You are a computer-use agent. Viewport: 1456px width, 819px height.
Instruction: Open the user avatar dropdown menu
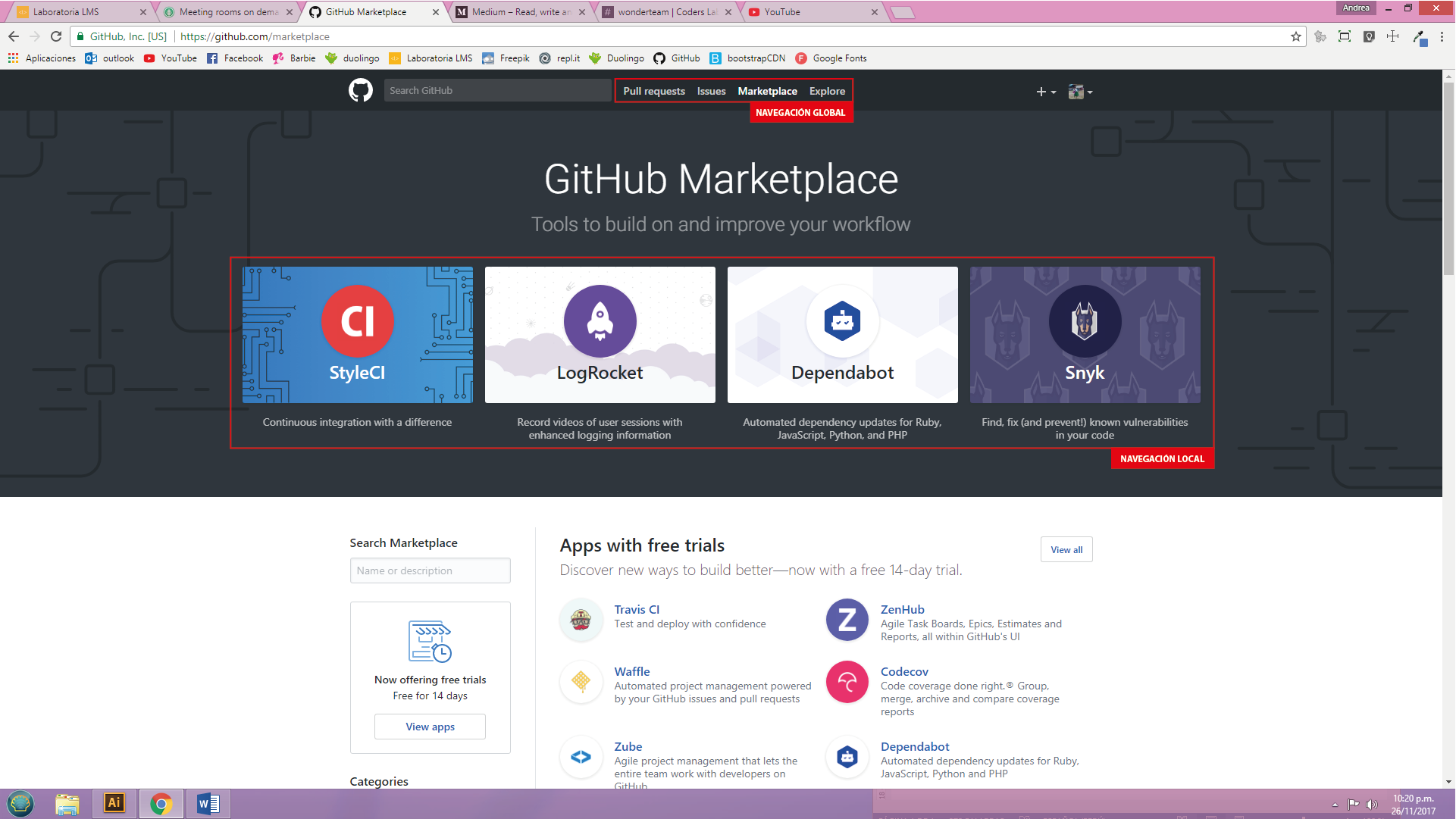click(1080, 92)
